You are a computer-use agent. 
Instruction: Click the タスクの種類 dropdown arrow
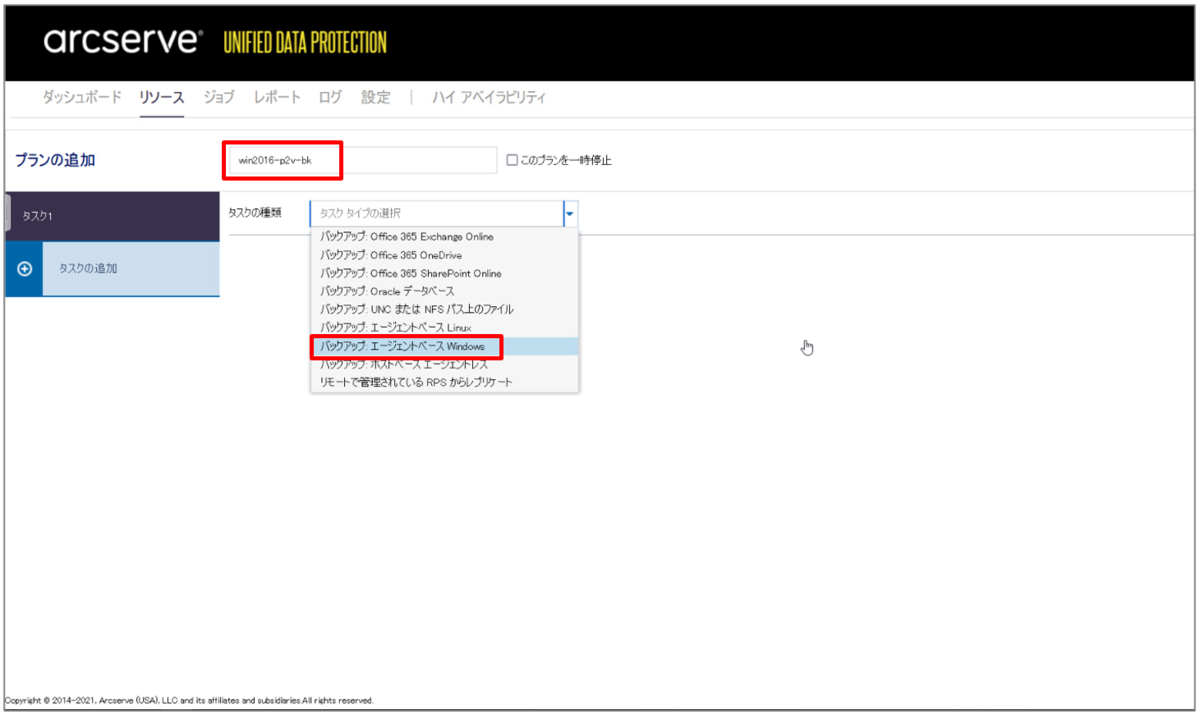[570, 213]
